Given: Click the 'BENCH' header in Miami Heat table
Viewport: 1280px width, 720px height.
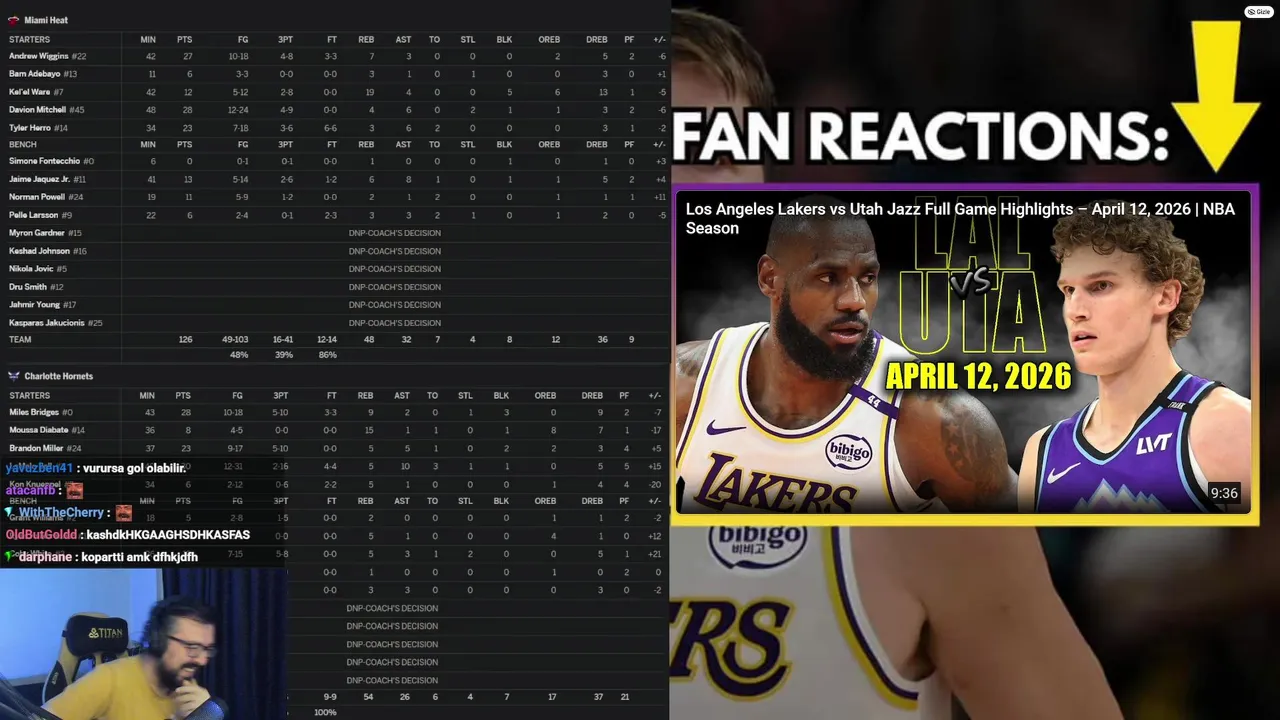Looking at the screenshot, I should (x=22, y=144).
